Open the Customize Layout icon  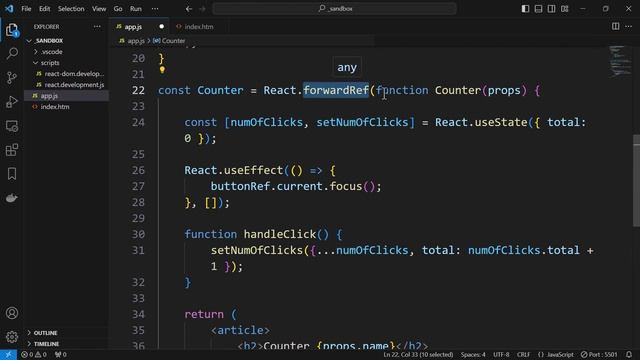(x=564, y=9)
